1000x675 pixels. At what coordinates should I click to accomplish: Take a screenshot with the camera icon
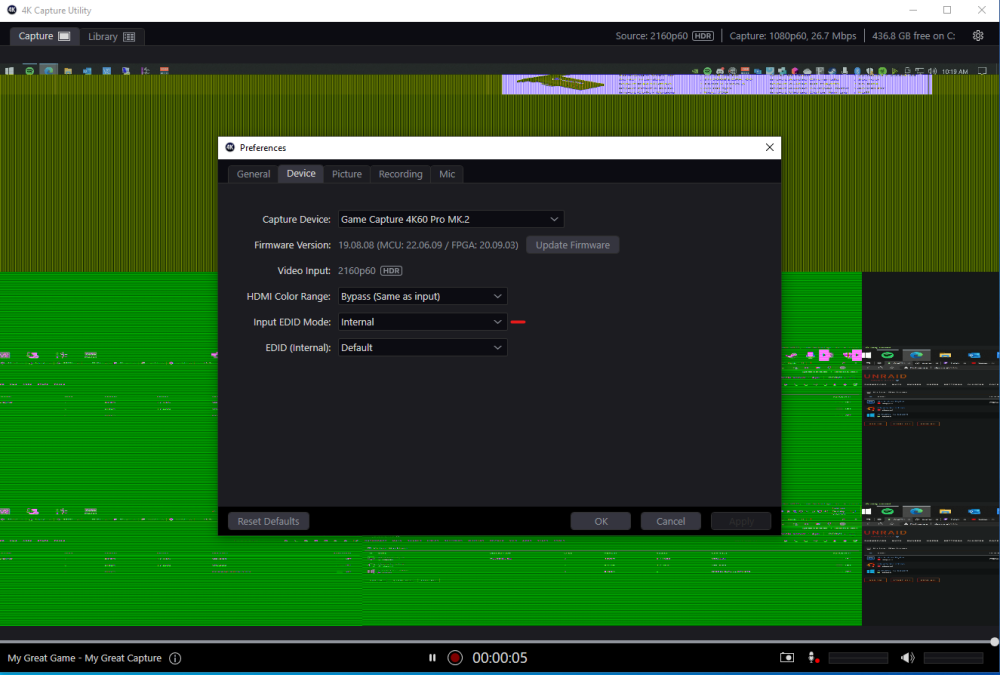787,658
